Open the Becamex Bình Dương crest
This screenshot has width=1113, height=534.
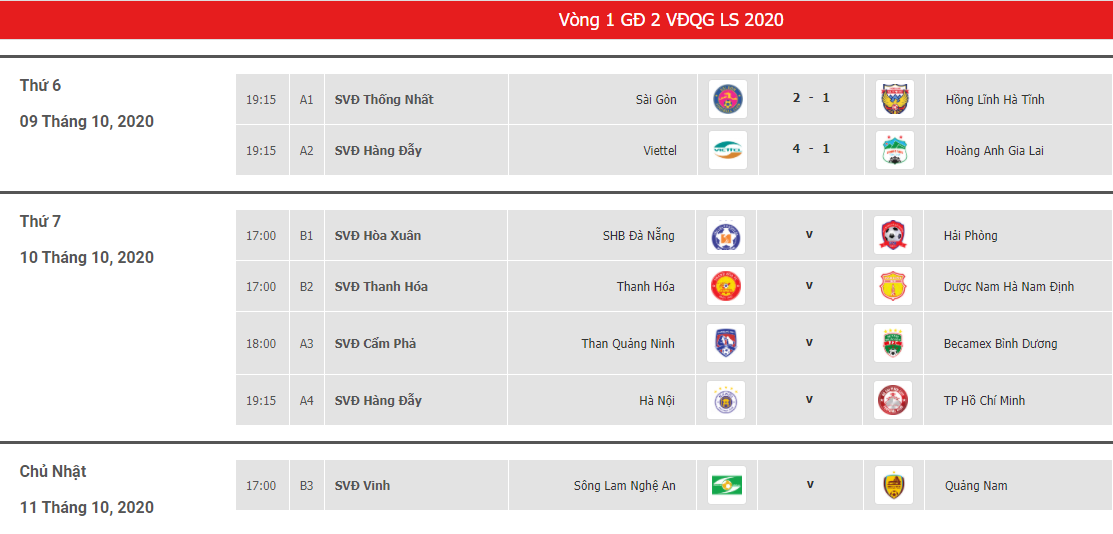click(x=892, y=343)
